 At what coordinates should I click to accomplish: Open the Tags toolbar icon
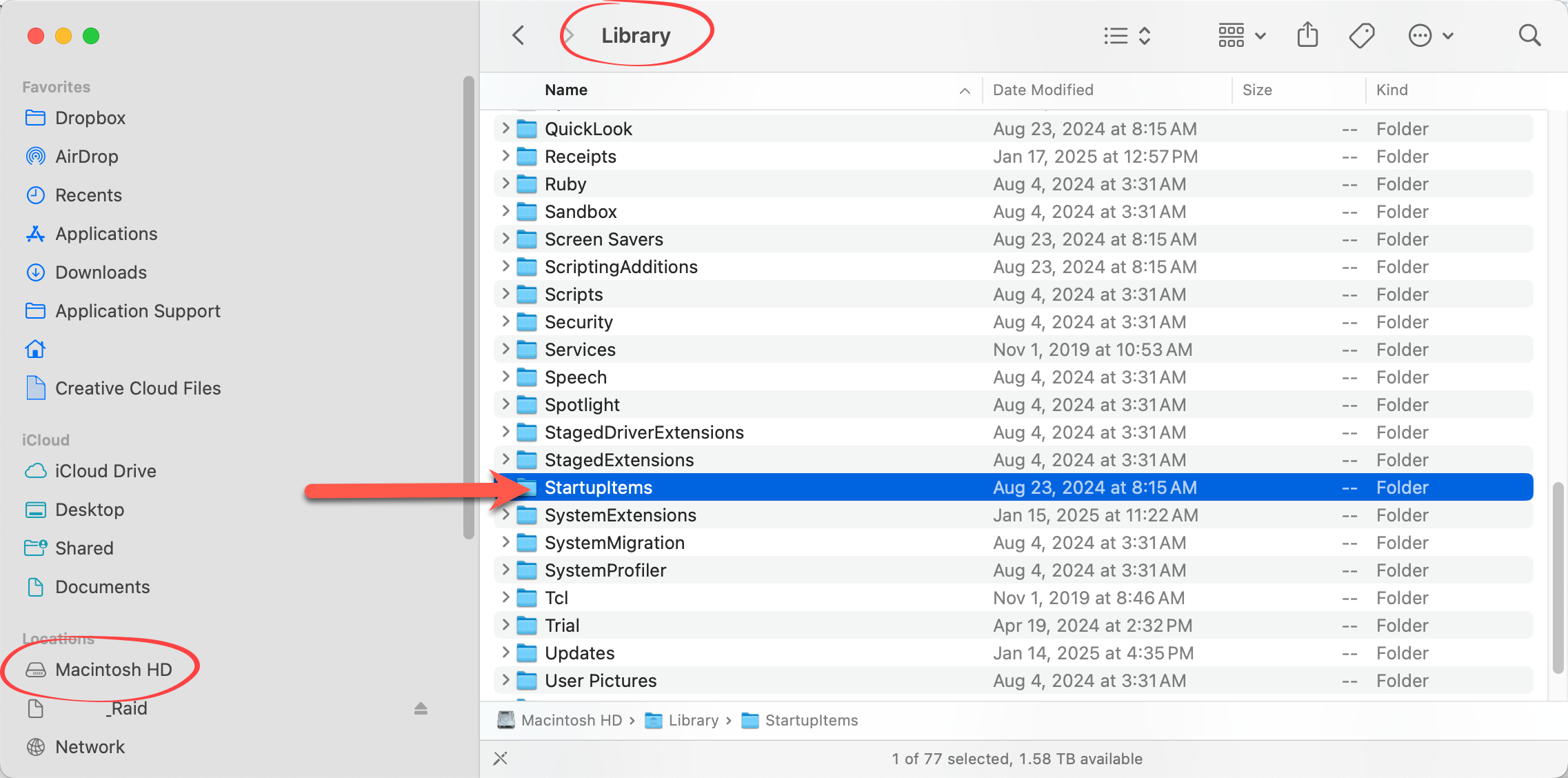click(1361, 35)
